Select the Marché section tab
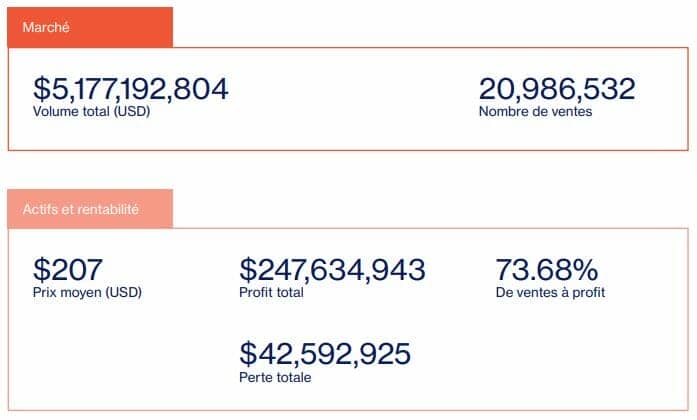Screen dimensions: 697x420 (x=89, y=28)
